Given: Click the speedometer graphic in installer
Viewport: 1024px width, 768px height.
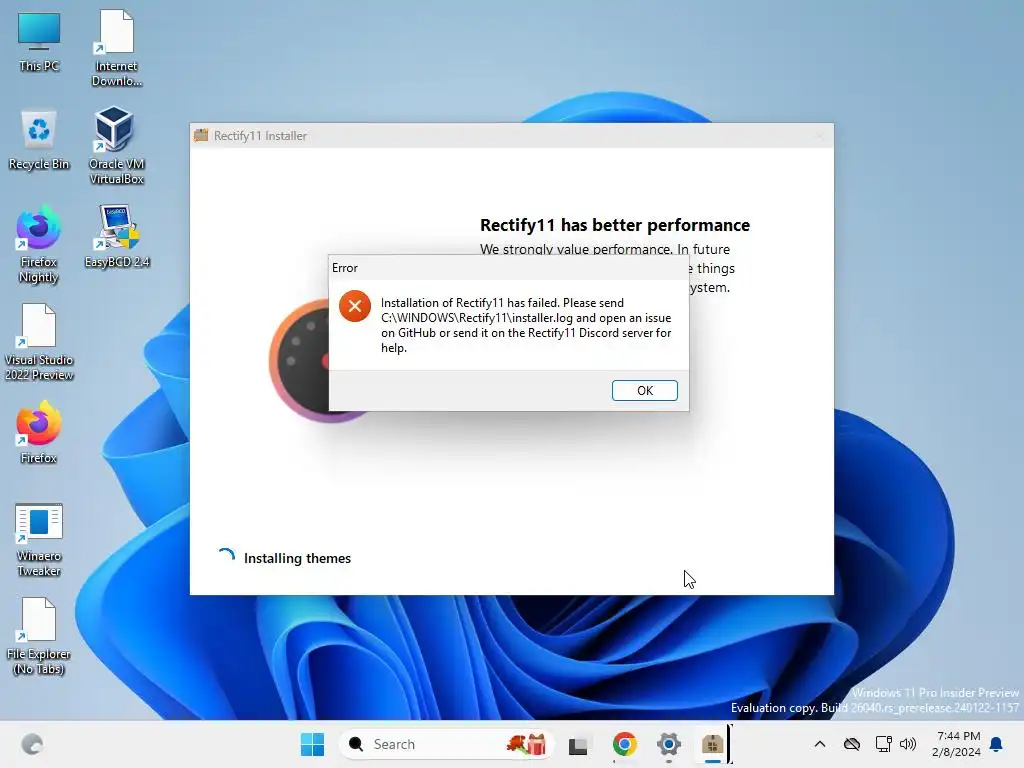Looking at the screenshot, I should pos(299,360).
